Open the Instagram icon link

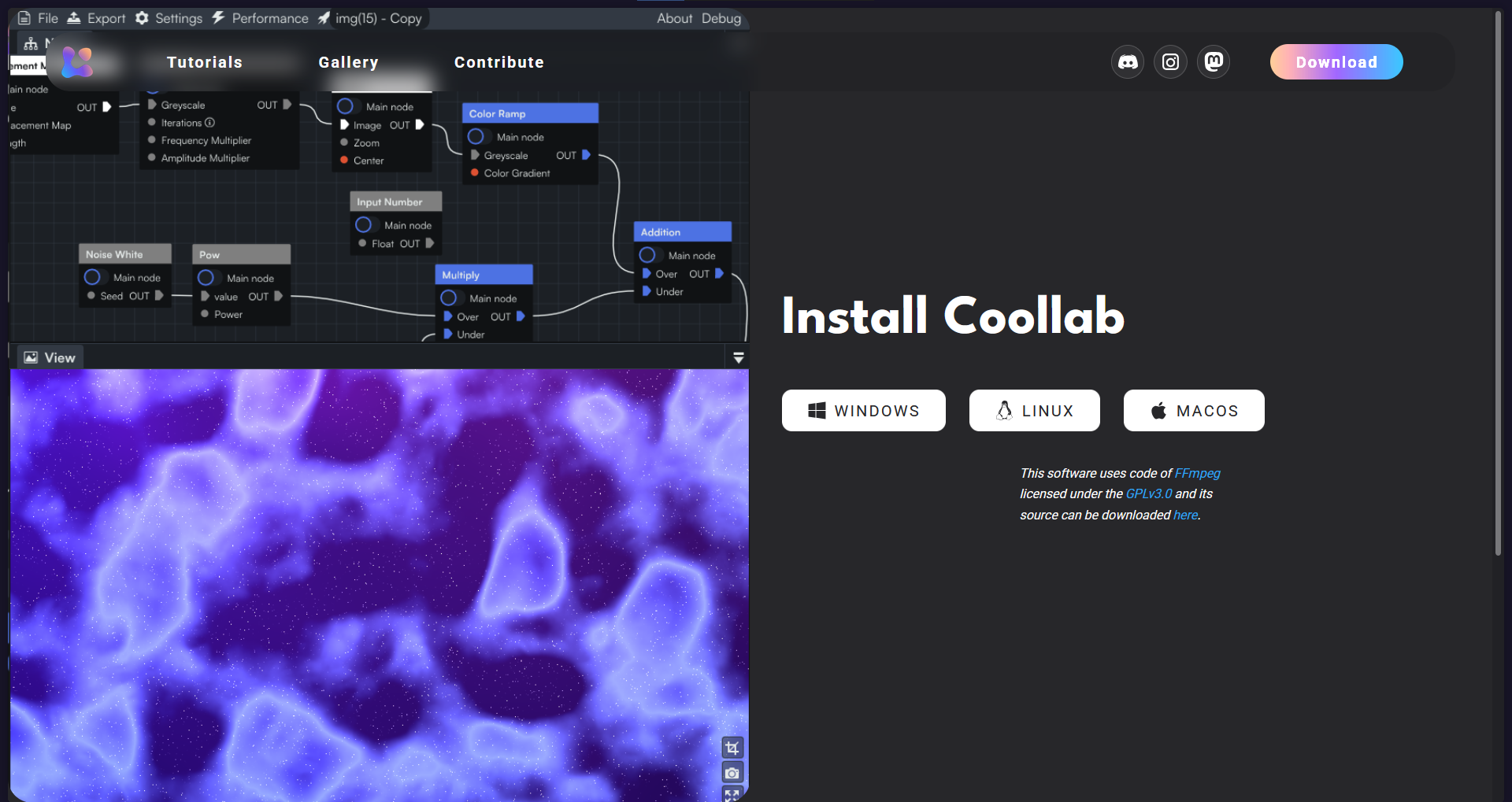tap(1170, 62)
